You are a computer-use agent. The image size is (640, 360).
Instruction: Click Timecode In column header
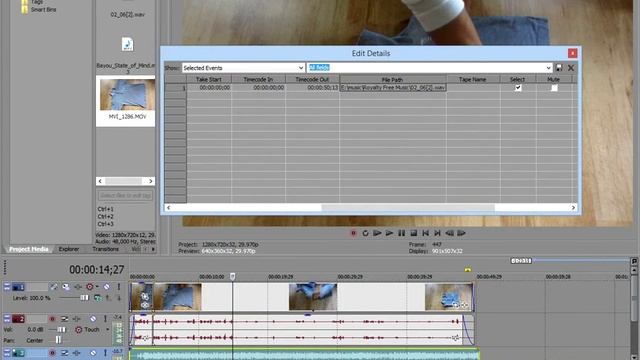point(258,79)
